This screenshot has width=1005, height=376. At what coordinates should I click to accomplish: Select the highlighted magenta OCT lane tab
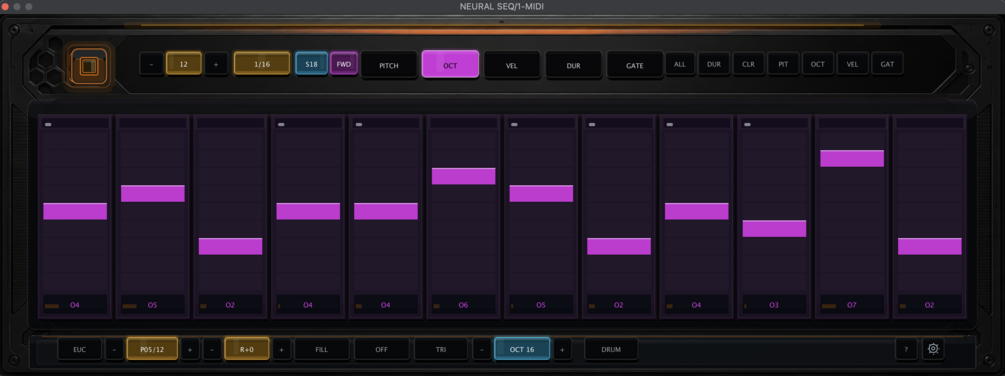point(451,65)
